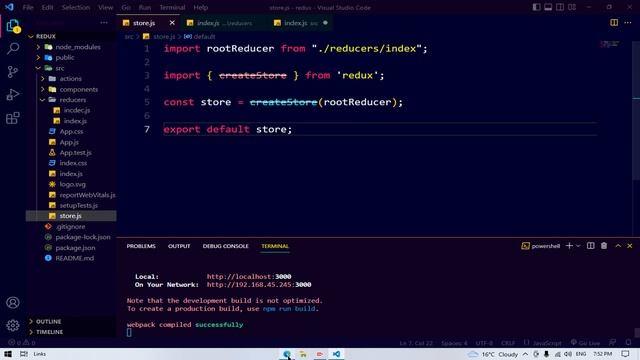Image resolution: width=640 pixels, height=360 pixels.
Task: Switch to the OUTPUT tab
Action: (x=179, y=246)
